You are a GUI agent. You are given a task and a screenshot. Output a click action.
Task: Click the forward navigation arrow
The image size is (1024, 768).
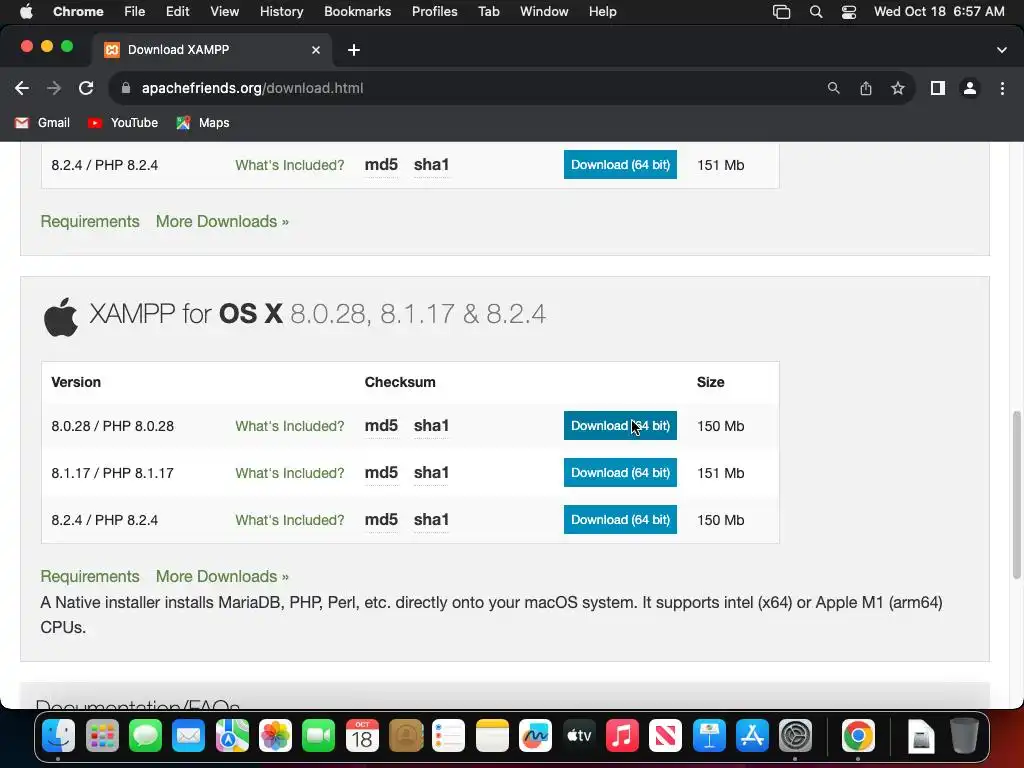pyautogui.click(x=54, y=88)
